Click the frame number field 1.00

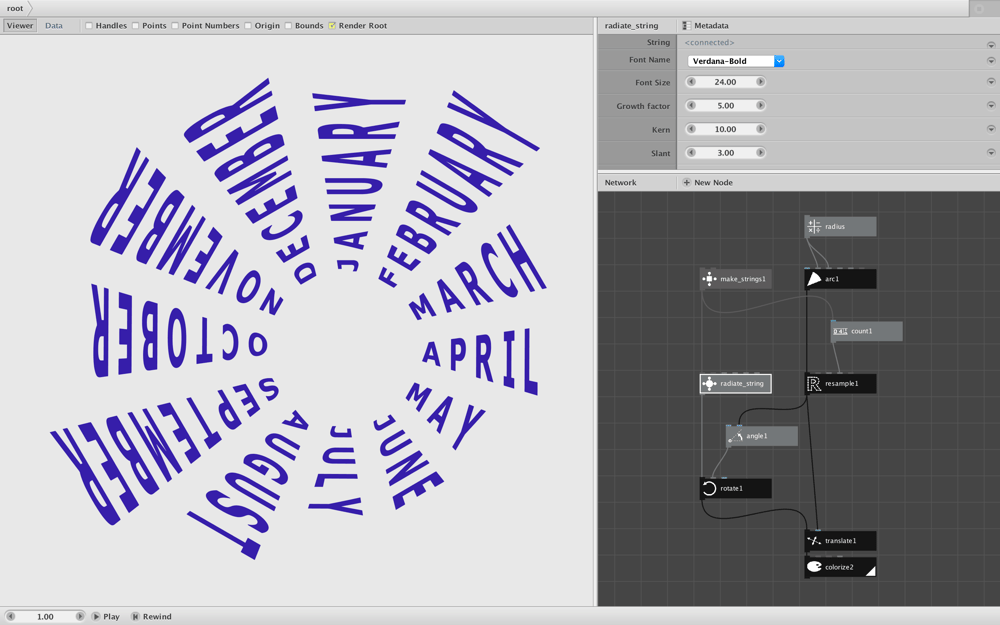point(45,616)
